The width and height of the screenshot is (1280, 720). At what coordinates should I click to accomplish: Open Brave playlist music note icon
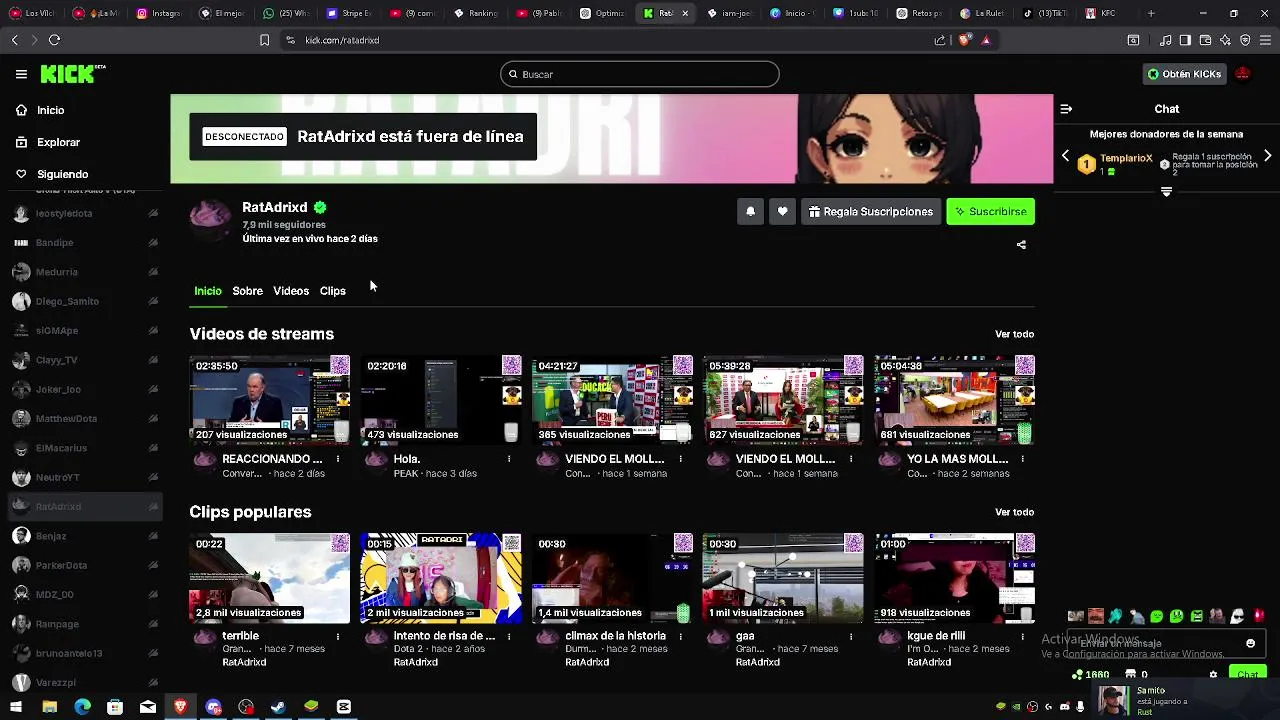pos(1165,40)
